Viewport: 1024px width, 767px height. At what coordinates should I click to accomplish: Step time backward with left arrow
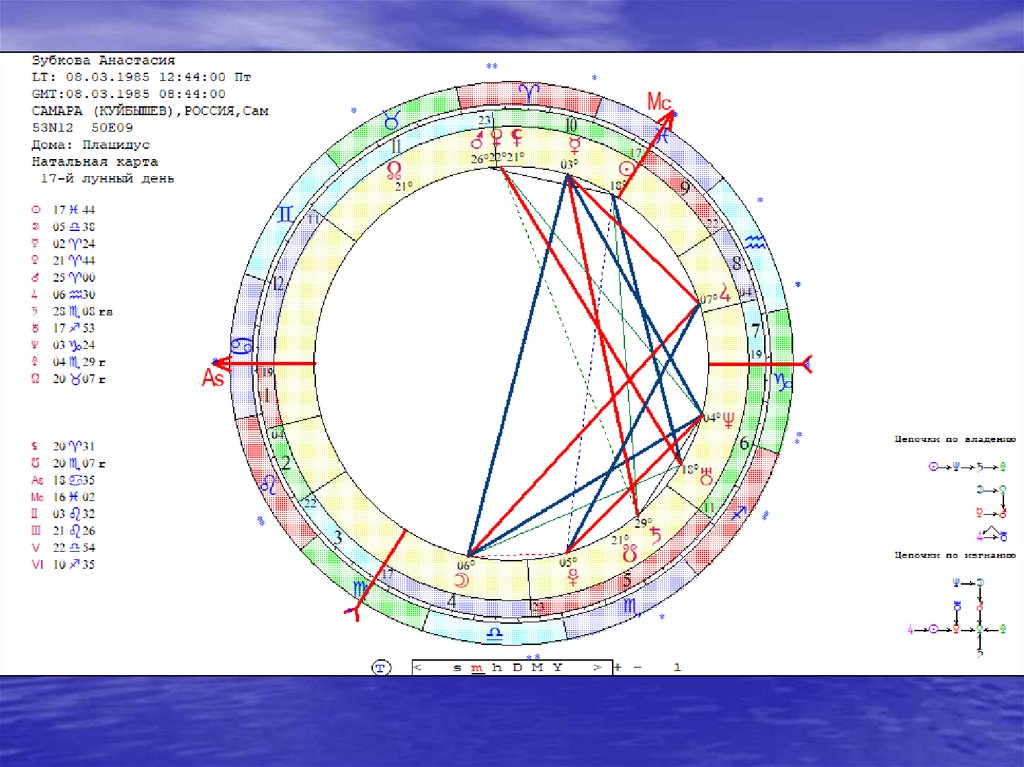(x=417, y=667)
